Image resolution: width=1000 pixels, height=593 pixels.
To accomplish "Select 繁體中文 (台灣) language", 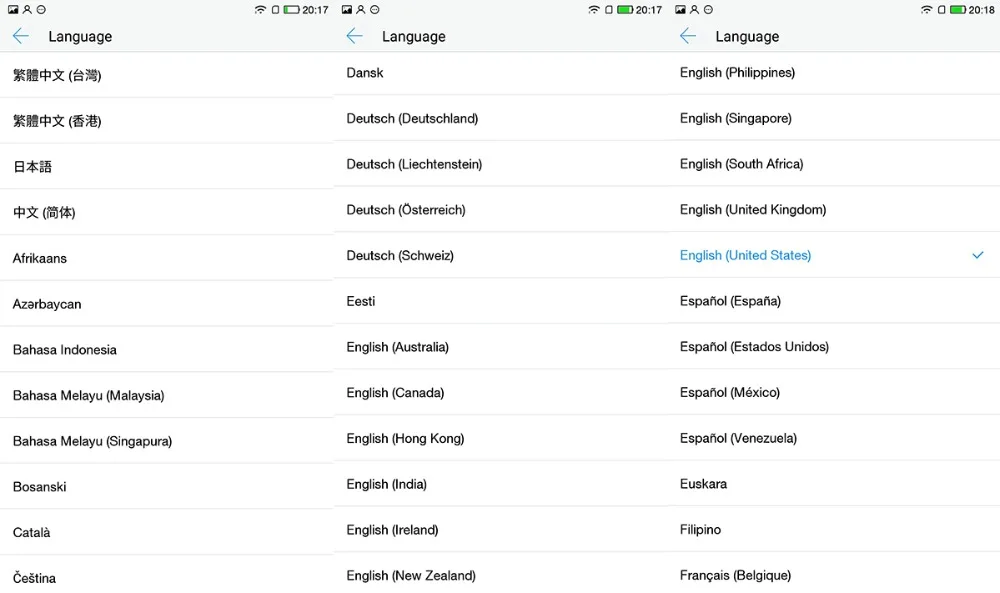I will [x=166, y=75].
